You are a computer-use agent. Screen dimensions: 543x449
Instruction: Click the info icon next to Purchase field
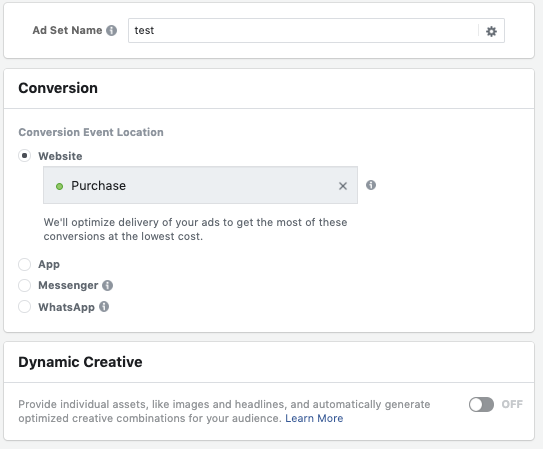371,185
